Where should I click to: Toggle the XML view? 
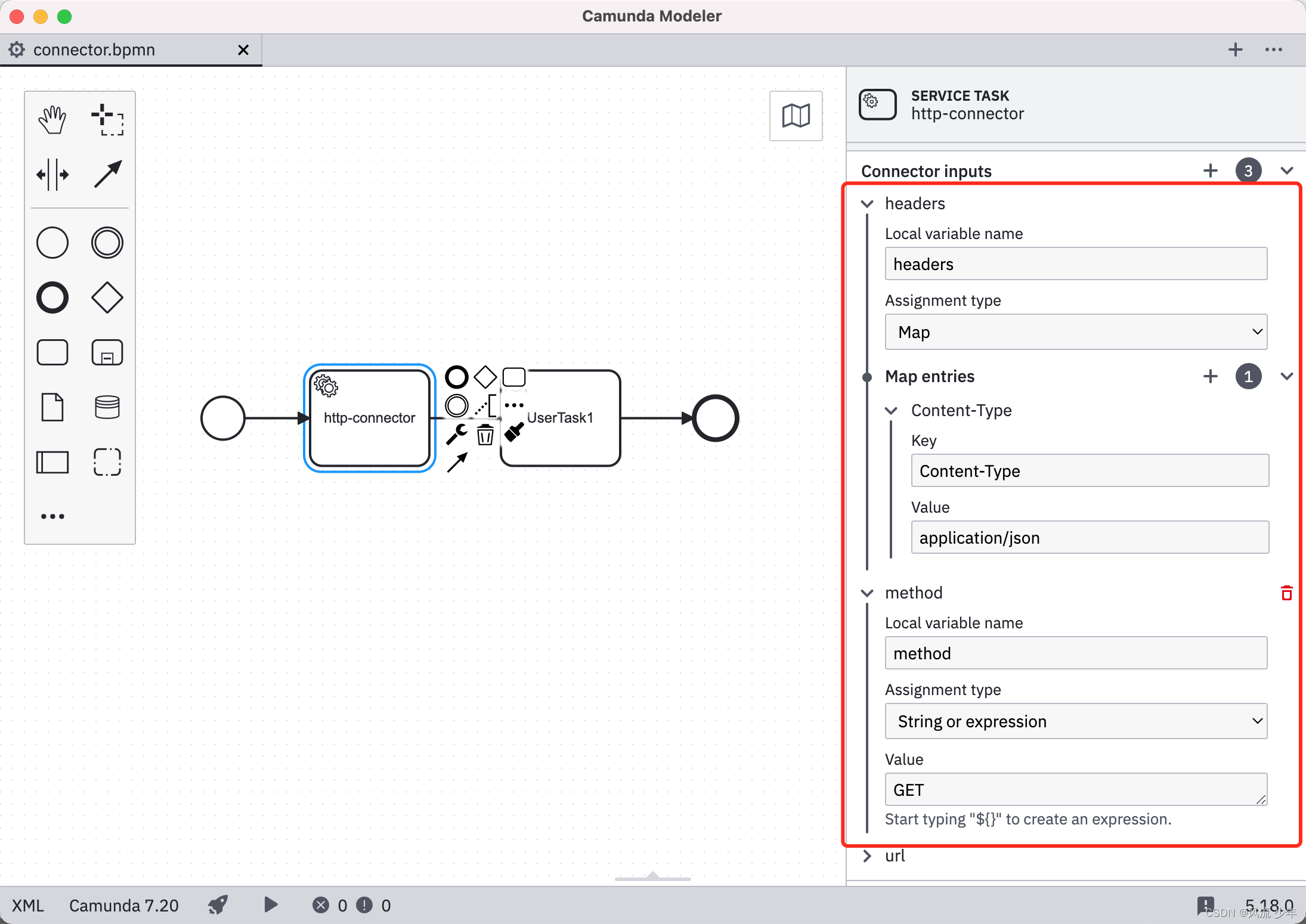point(28,906)
